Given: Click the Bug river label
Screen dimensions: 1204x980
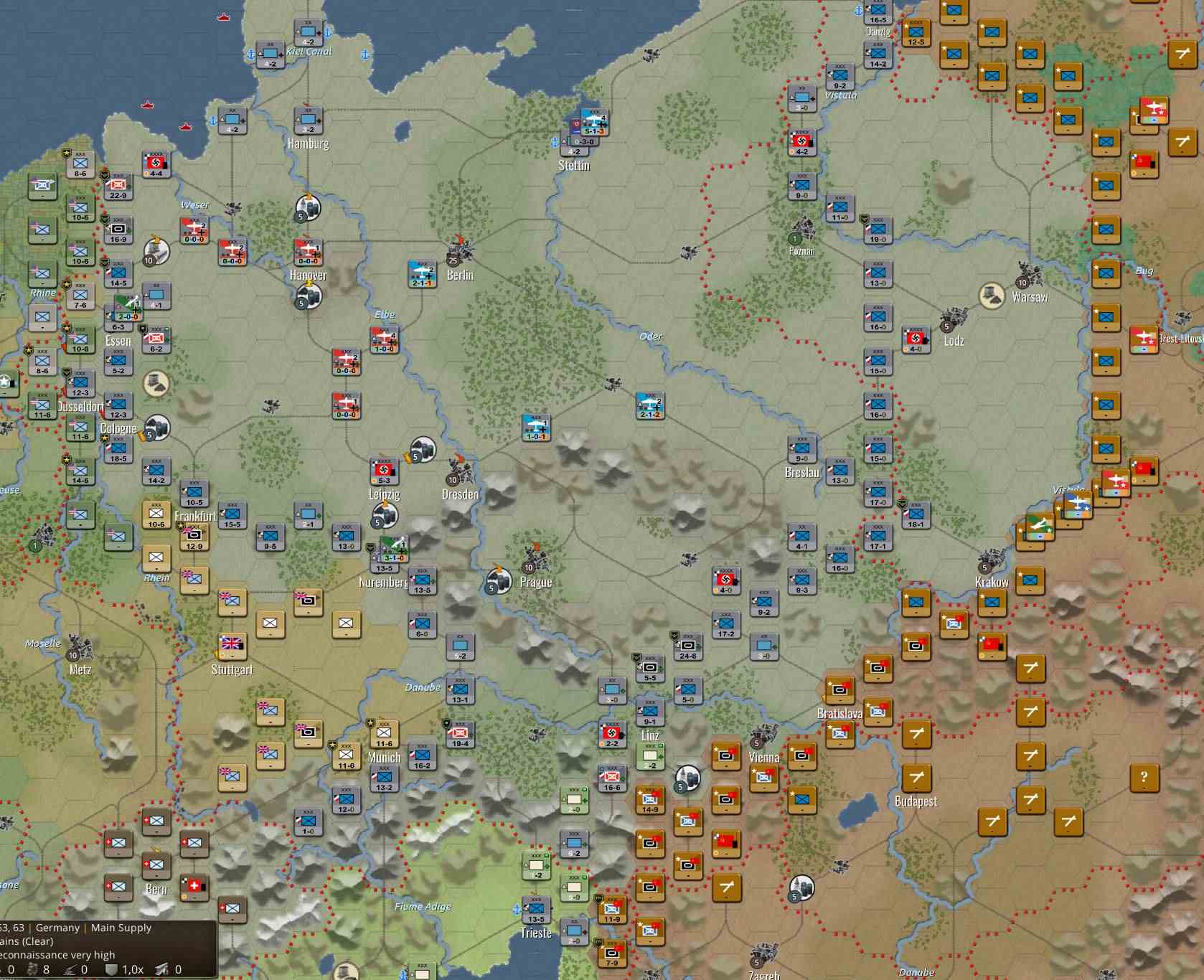Looking at the screenshot, I should [x=1144, y=271].
